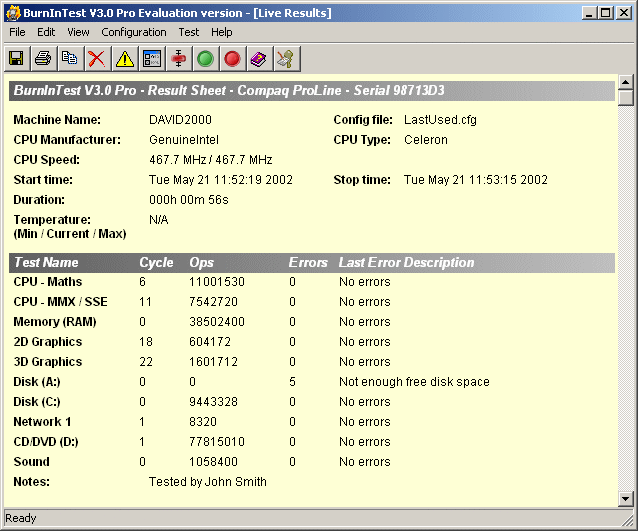Click the 'CD/DVD (D:)' test row label
Viewport: 638px width, 531px height.
46,441
